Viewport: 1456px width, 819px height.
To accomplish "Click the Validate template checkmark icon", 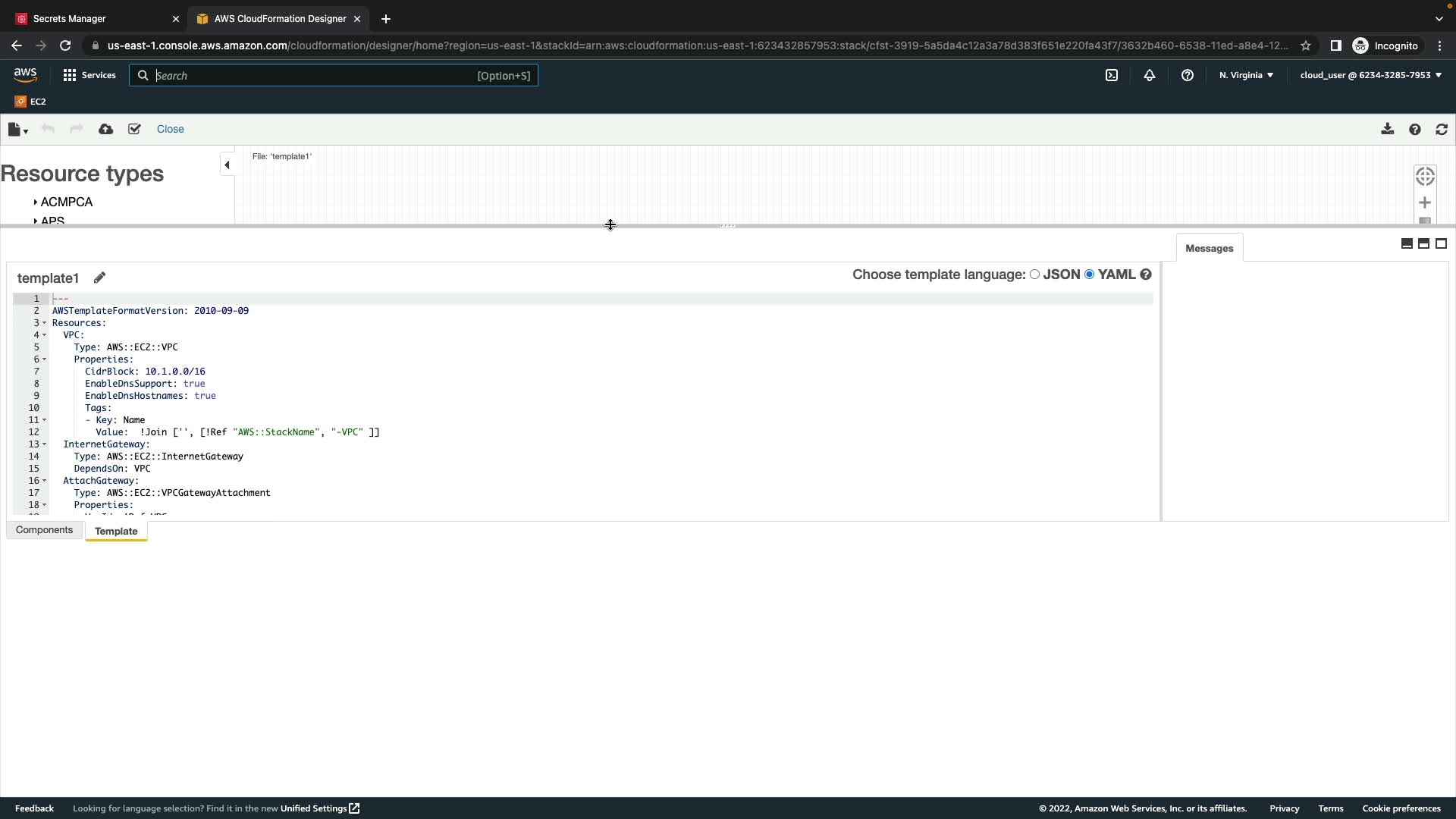I will [x=134, y=129].
